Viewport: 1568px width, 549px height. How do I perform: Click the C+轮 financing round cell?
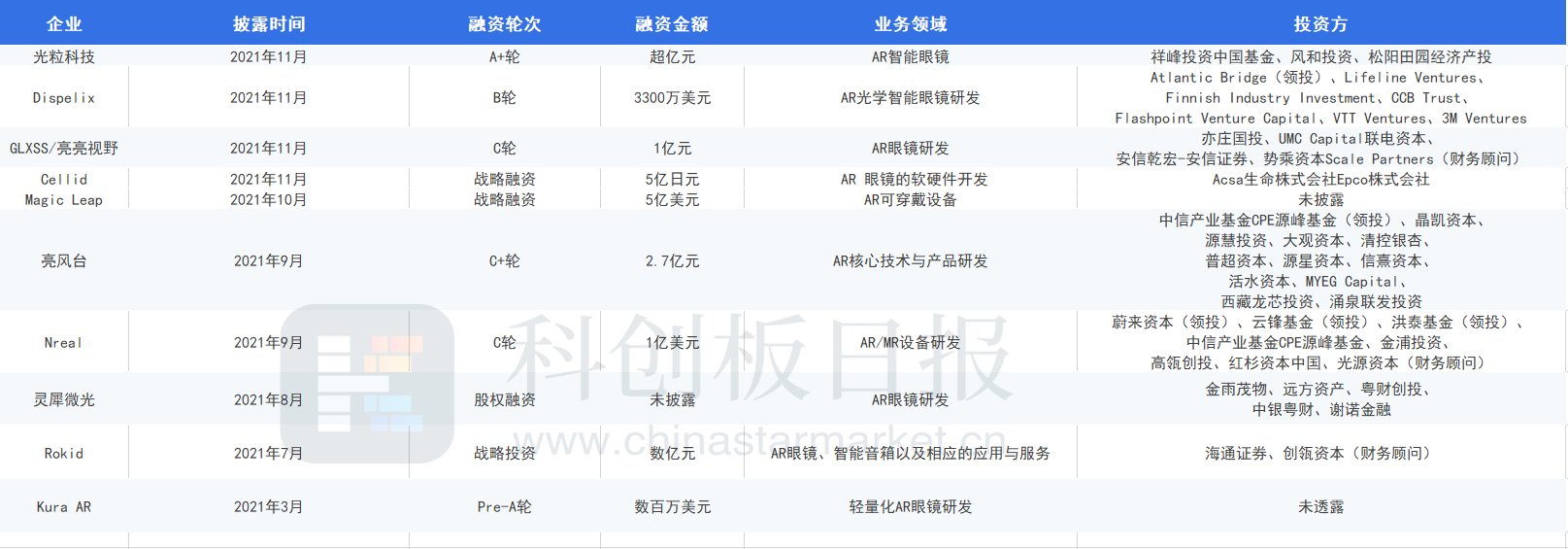[x=505, y=261]
